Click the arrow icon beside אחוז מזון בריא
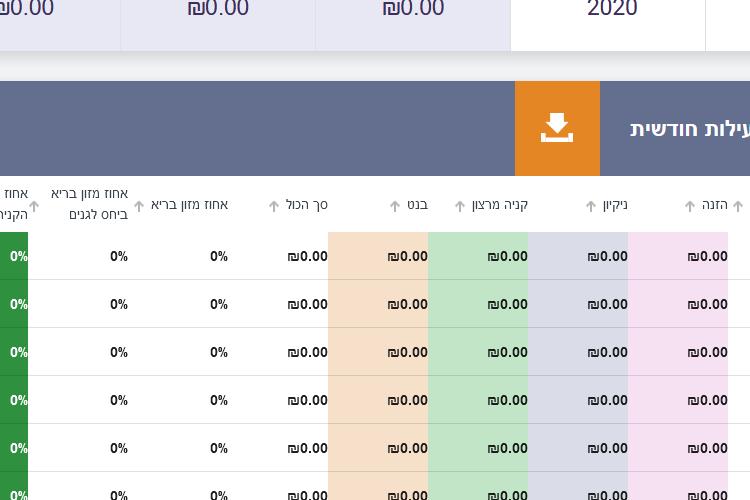Screen dimensions: 750x500 click(x=139, y=206)
